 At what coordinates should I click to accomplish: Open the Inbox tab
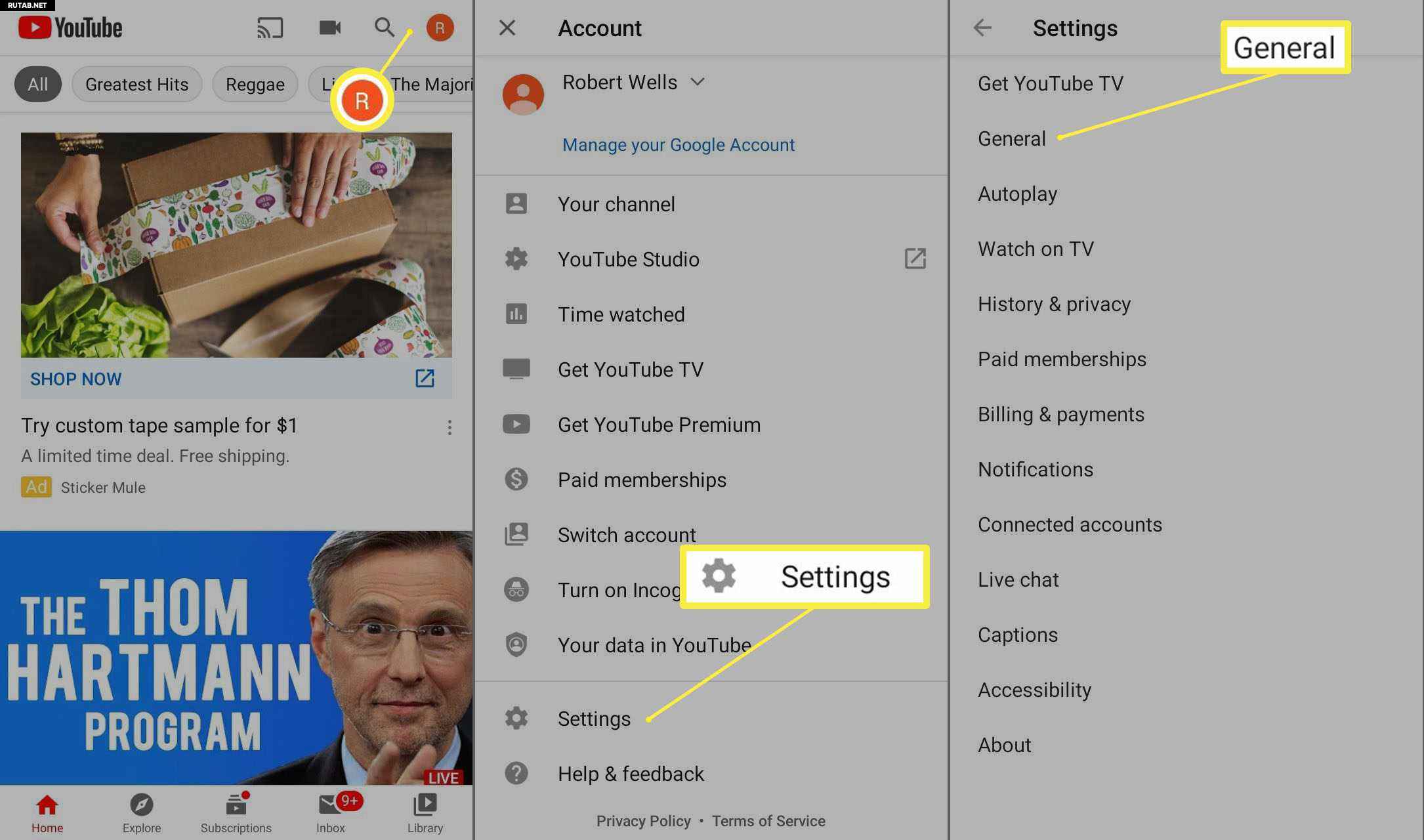click(x=331, y=814)
